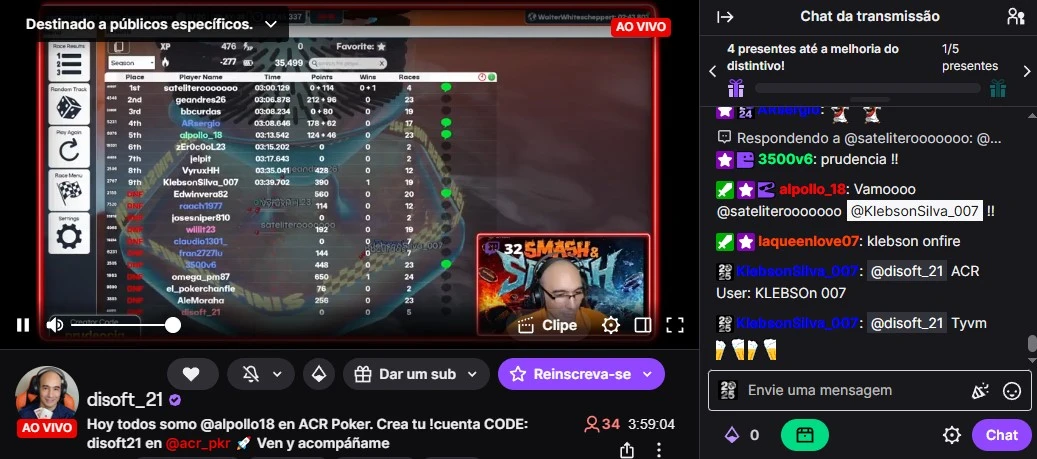Expand the notification bell dropdown

(x=261, y=374)
